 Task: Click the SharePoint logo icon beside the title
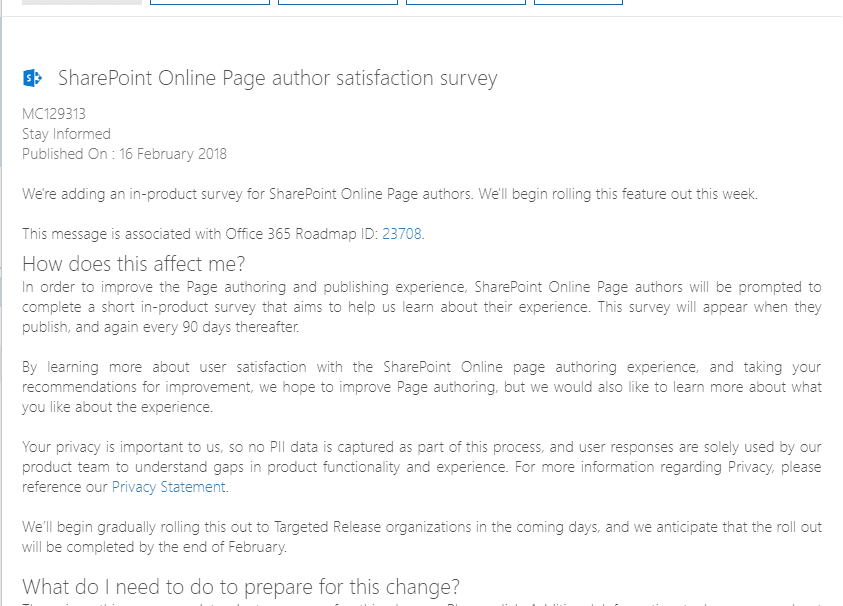point(31,77)
